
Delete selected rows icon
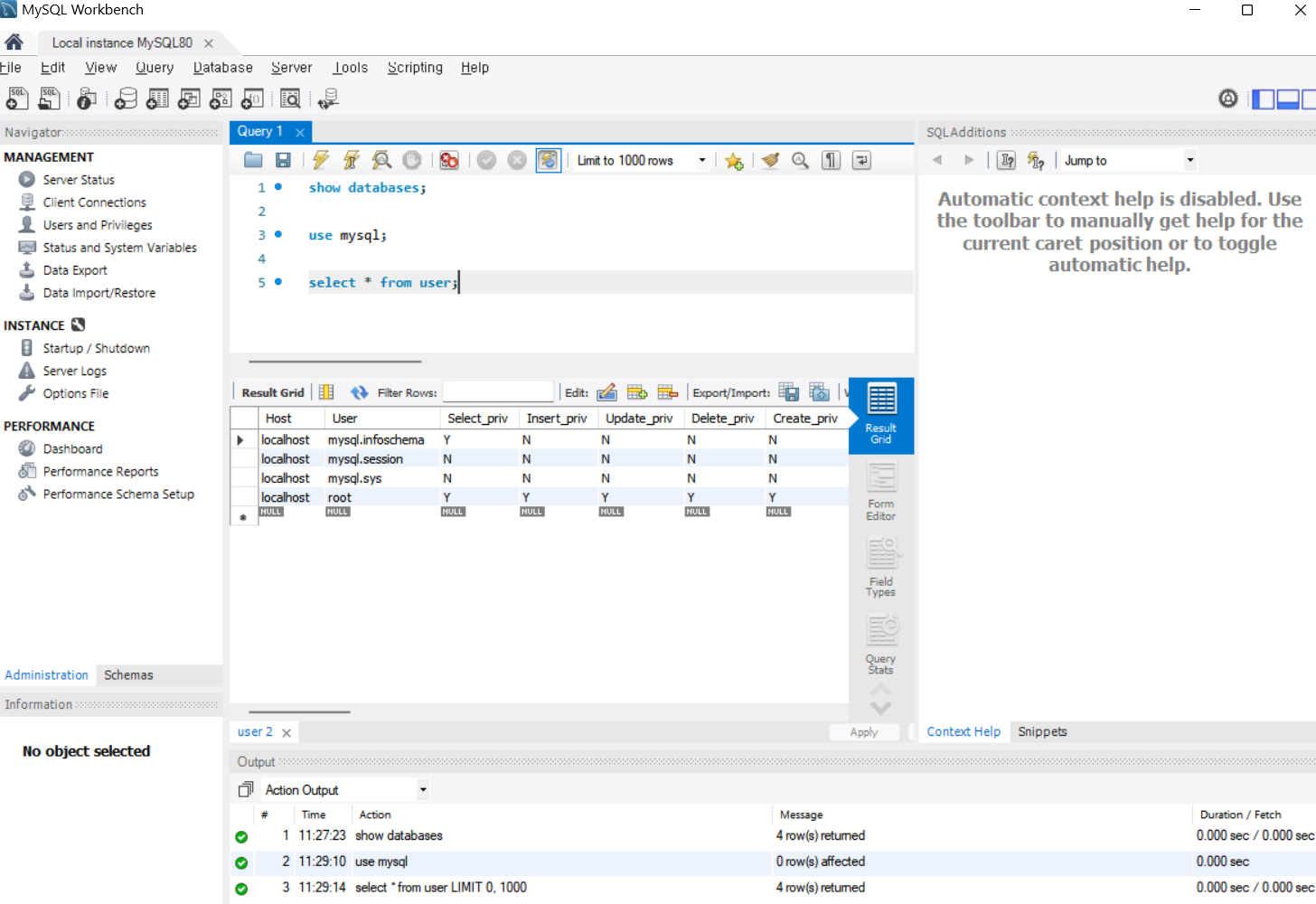(668, 392)
